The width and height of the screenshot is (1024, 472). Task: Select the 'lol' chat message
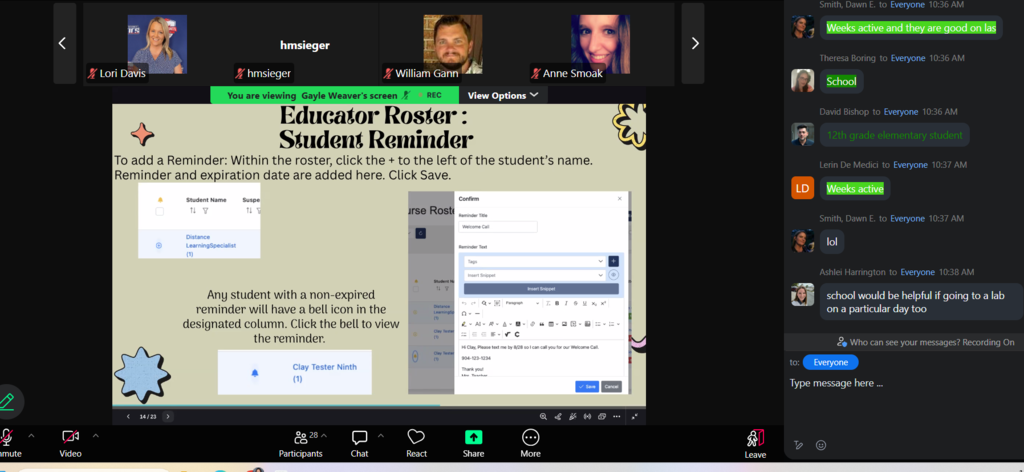point(832,242)
